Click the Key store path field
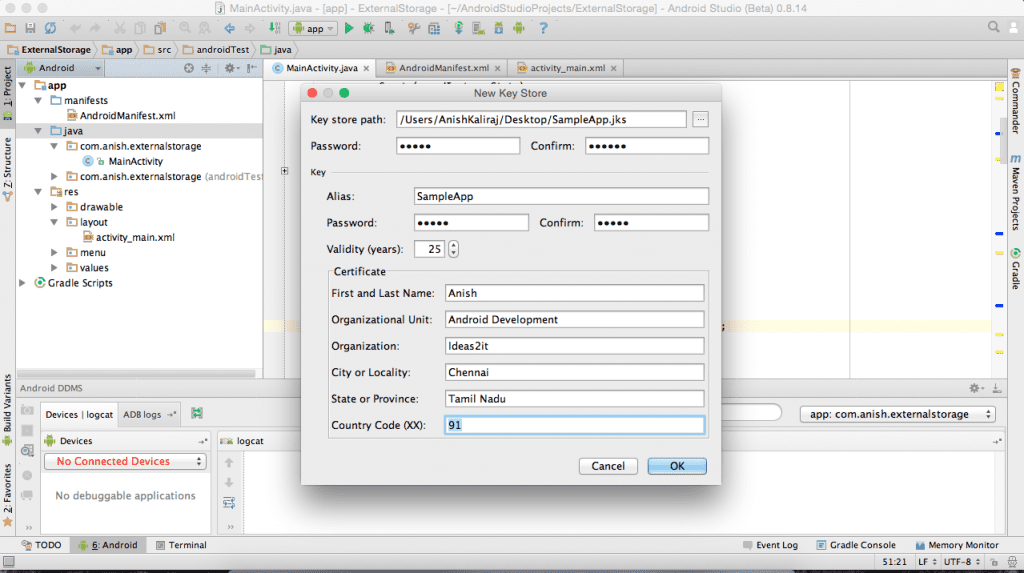The height and width of the screenshot is (573, 1024). tap(541, 120)
